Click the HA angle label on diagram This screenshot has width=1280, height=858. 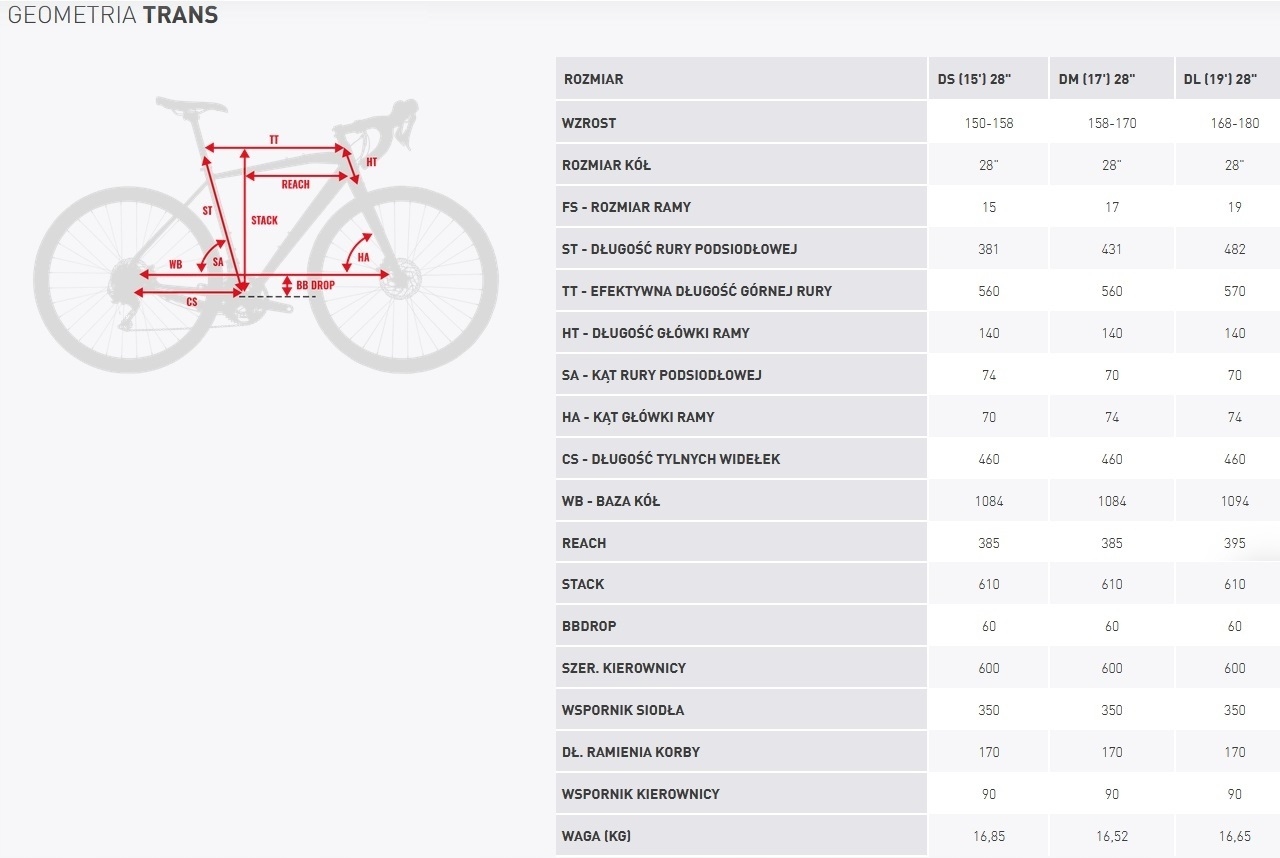[363, 257]
